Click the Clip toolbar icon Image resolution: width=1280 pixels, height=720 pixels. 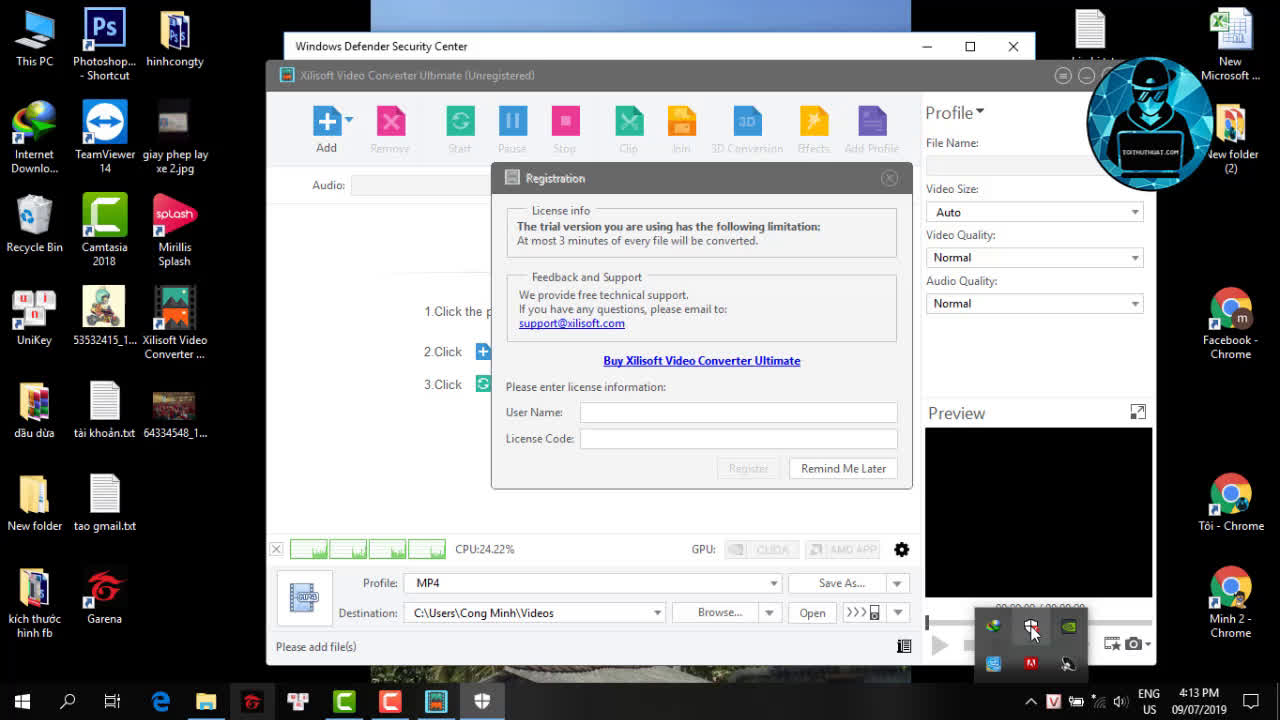tap(629, 121)
